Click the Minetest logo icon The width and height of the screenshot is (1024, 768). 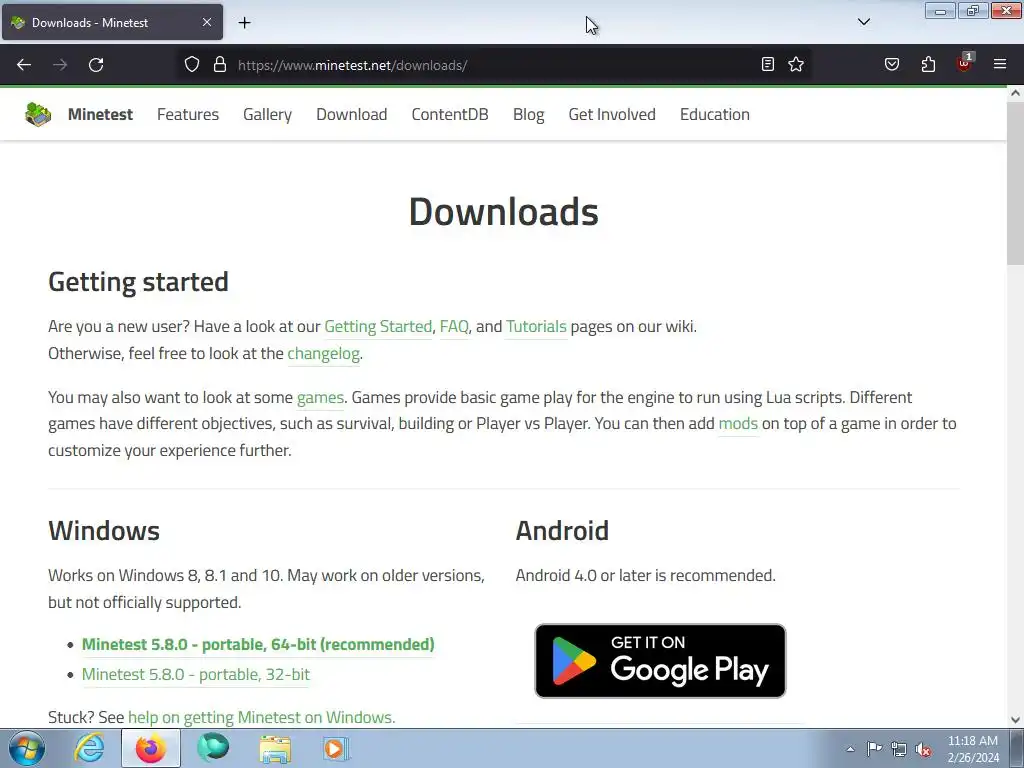38,114
